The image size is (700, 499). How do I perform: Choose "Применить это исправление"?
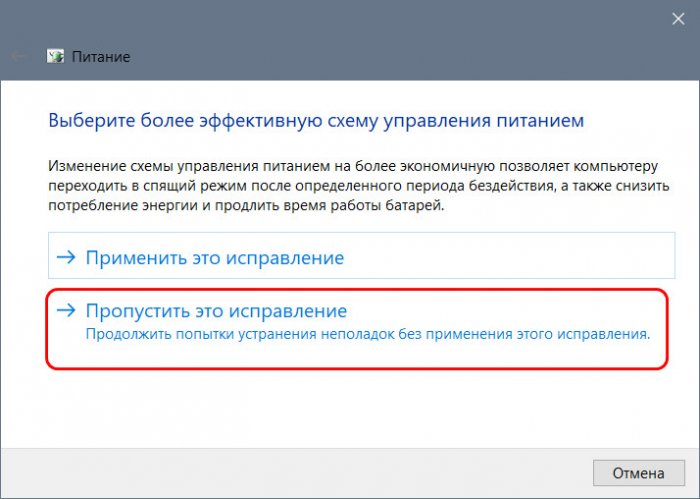click(x=362, y=256)
